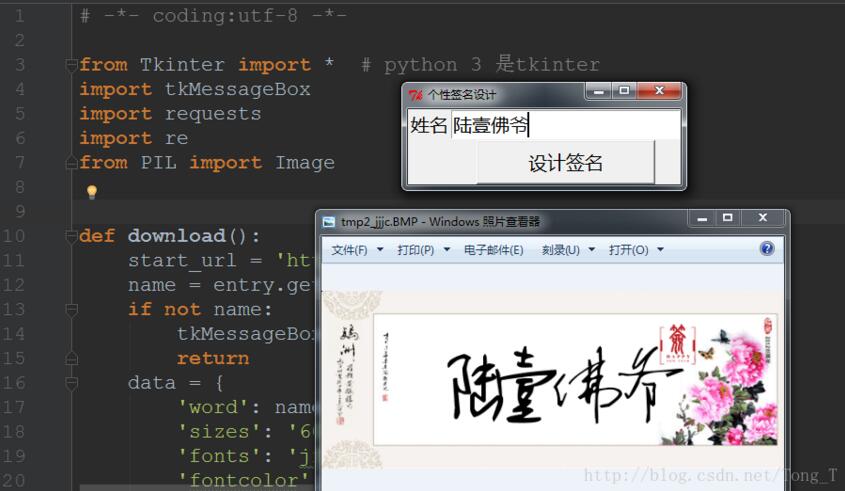Click the Tk icon in signature design titlebar
Viewport: 845px width, 491px height.
pyautogui.click(x=415, y=95)
